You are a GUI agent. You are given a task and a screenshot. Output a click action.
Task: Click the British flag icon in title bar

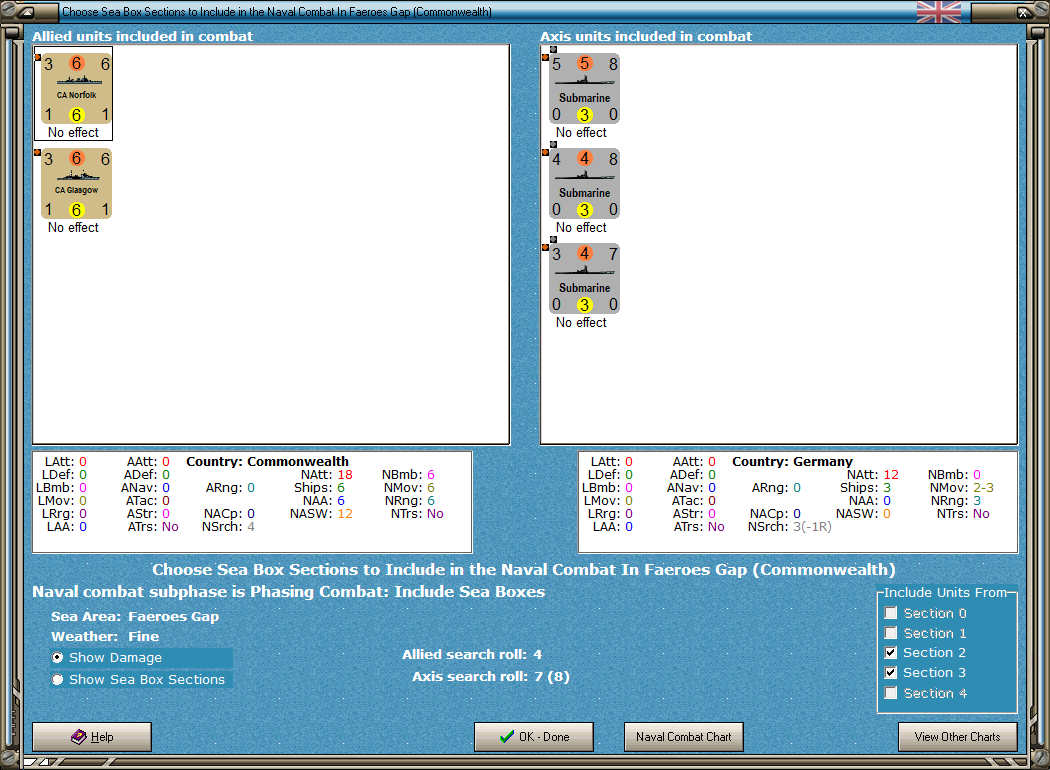pyautogui.click(x=938, y=11)
